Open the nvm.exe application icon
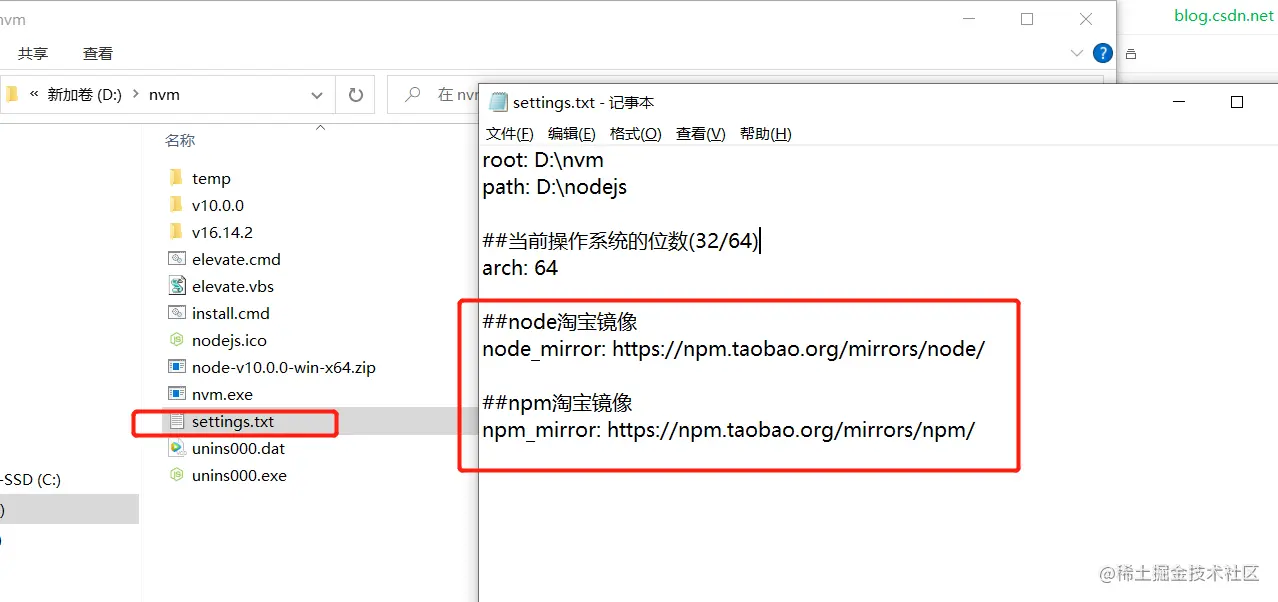 click(x=174, y=393)
